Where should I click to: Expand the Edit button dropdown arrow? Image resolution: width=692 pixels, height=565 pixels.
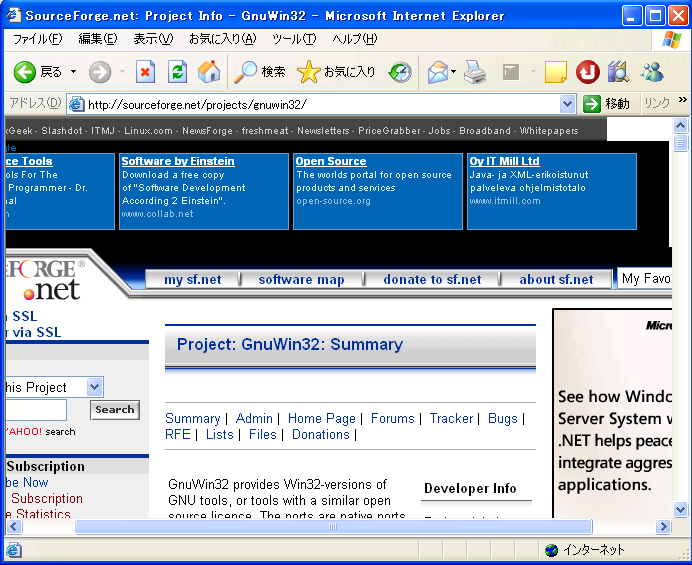coord(533,72)
